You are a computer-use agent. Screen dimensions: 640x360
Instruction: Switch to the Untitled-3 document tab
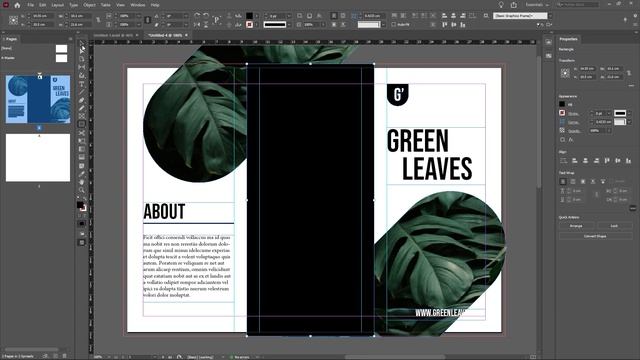click(113, 36)
